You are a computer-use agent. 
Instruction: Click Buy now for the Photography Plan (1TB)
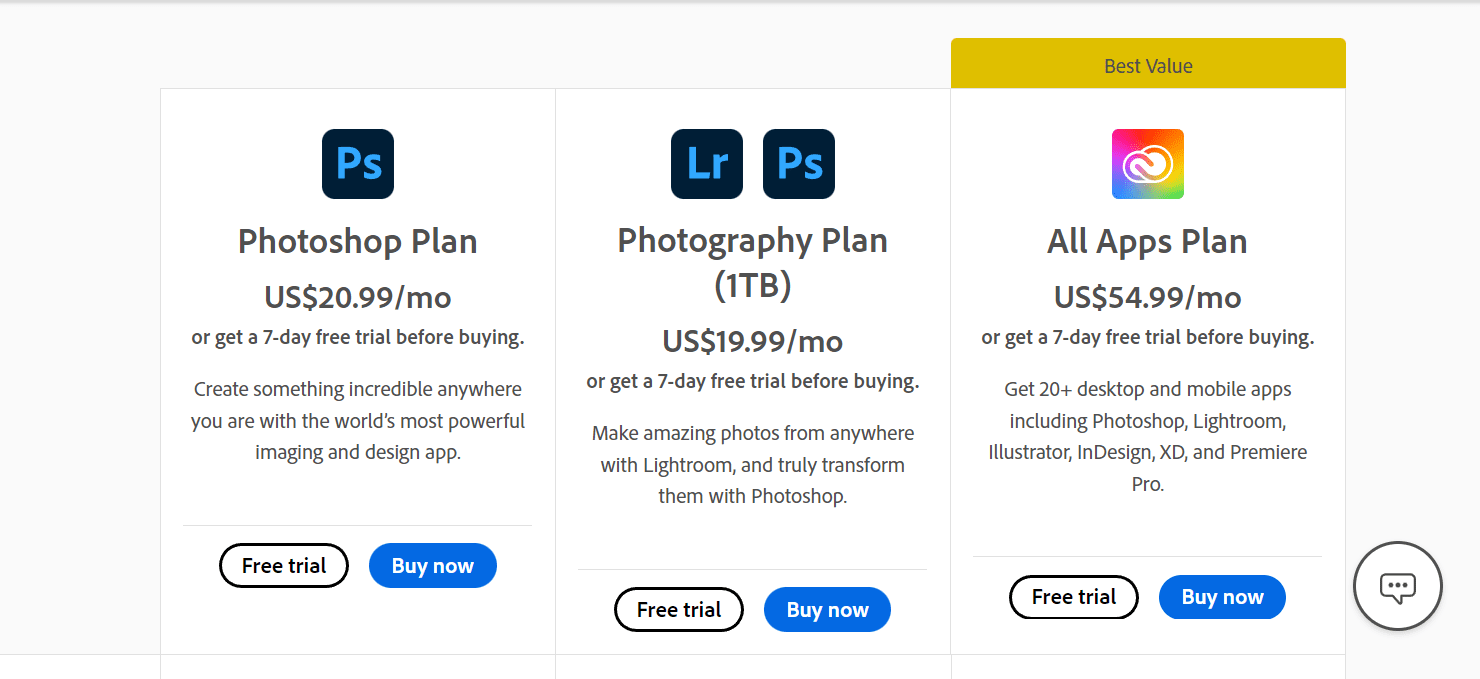pos(827,609)
